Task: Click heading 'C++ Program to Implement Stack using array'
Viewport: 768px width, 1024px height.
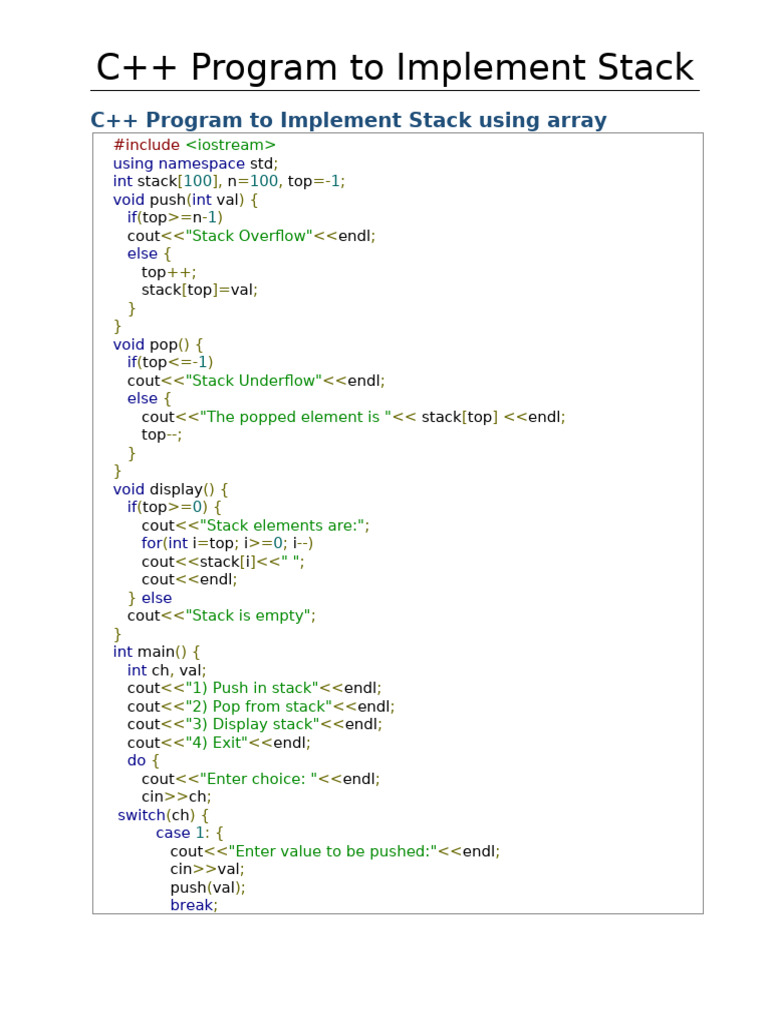Action: 349,120
